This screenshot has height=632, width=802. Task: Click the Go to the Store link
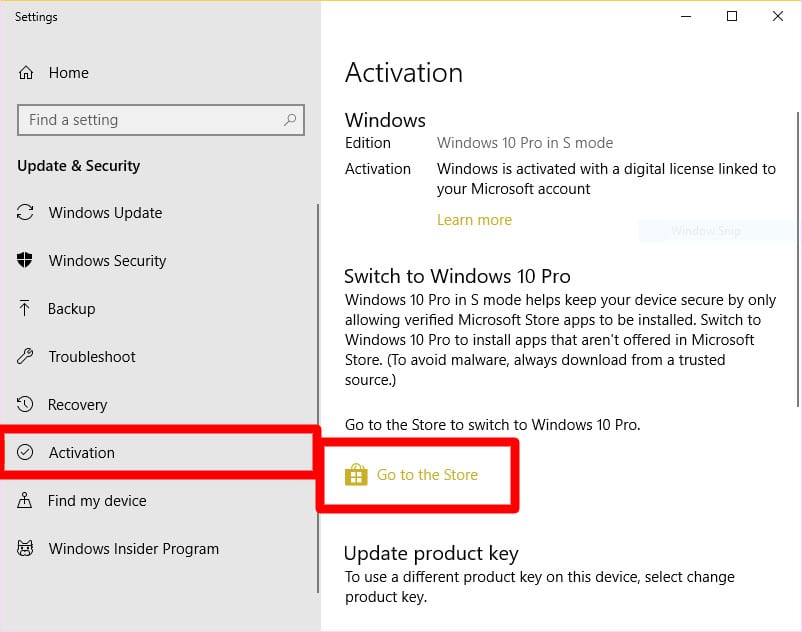(427, 475)
